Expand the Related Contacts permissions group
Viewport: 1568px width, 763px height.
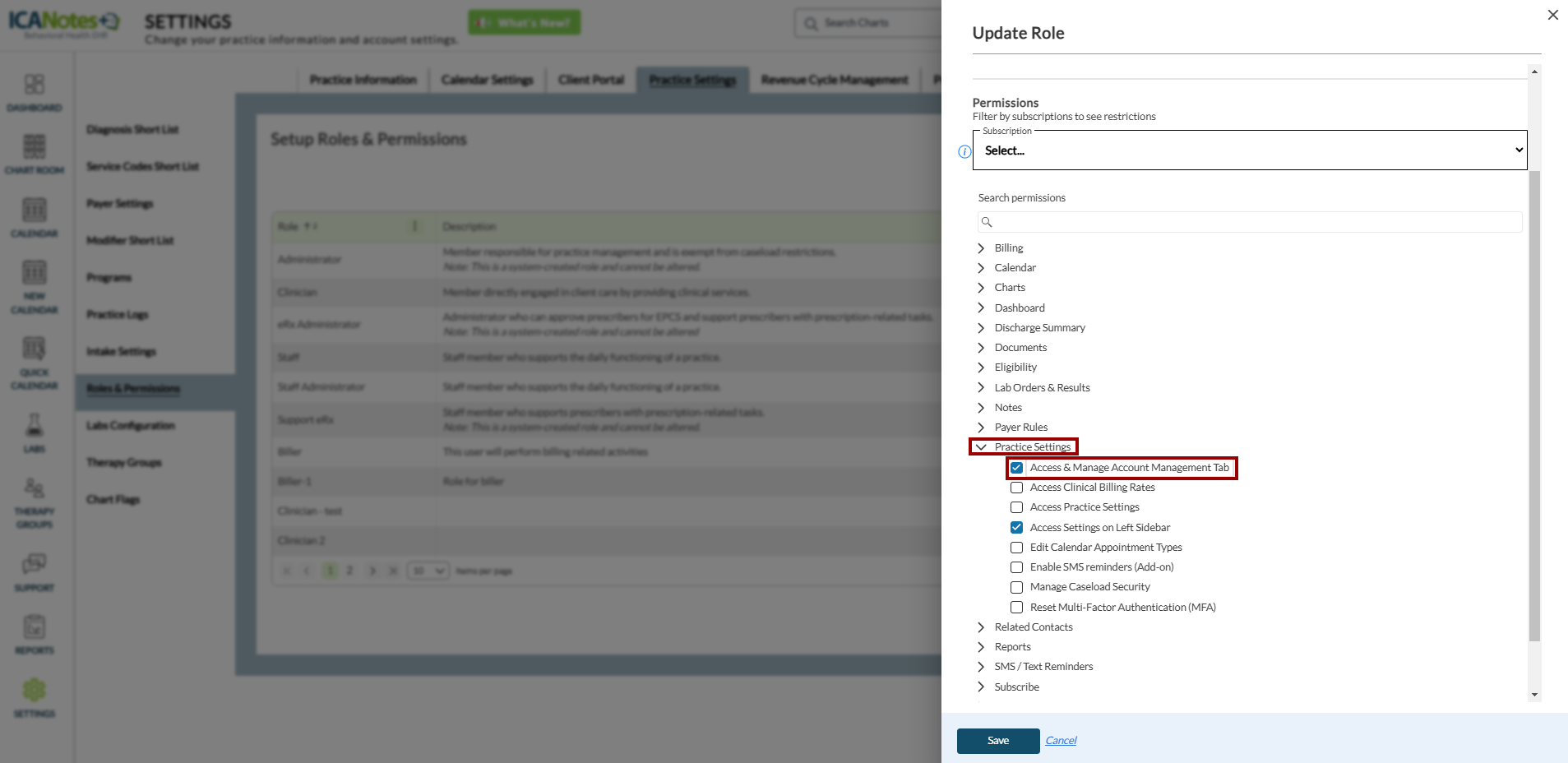coord(981,627)
